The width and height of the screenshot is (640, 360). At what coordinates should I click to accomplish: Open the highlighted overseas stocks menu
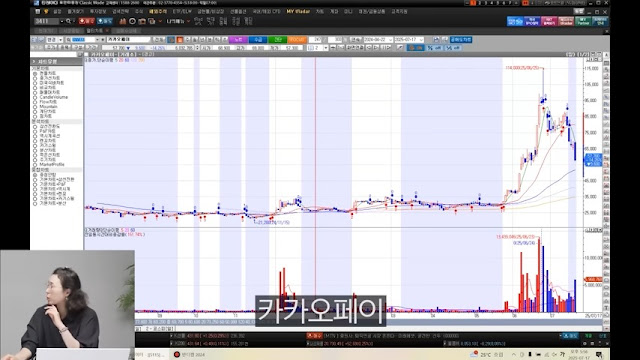click(x=158, y=11)
